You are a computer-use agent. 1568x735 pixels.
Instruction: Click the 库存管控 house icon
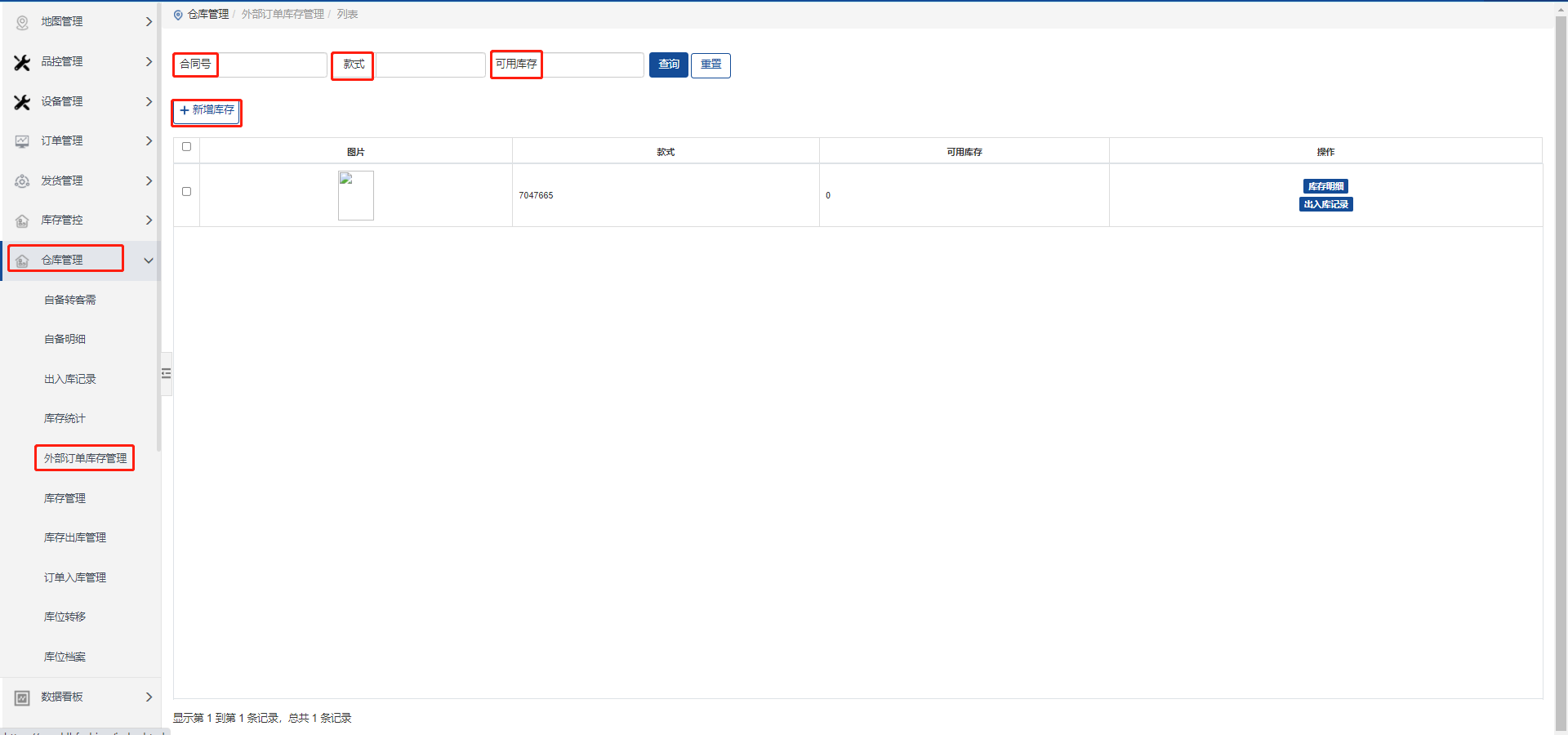click(x=22, y=220)
